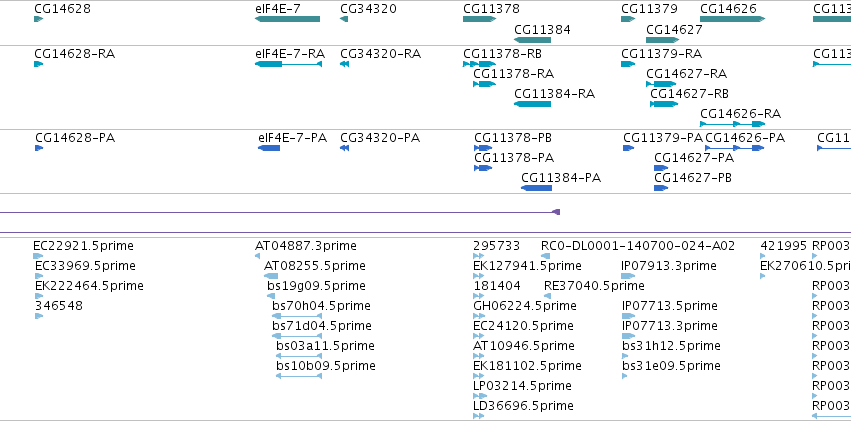The width and height of the screenshot is (851, 421).
Task: Click the purple arrowhead feature end
Action: 556,212
